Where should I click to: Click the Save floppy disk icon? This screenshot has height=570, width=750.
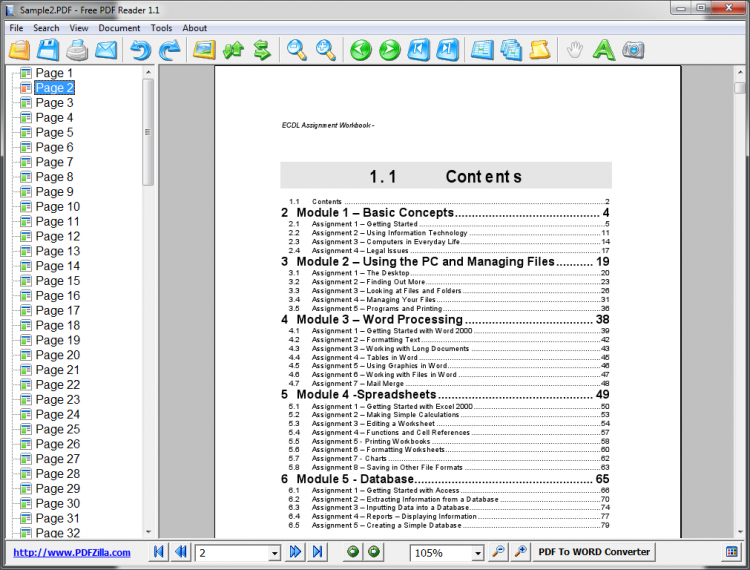coord(49,49)
